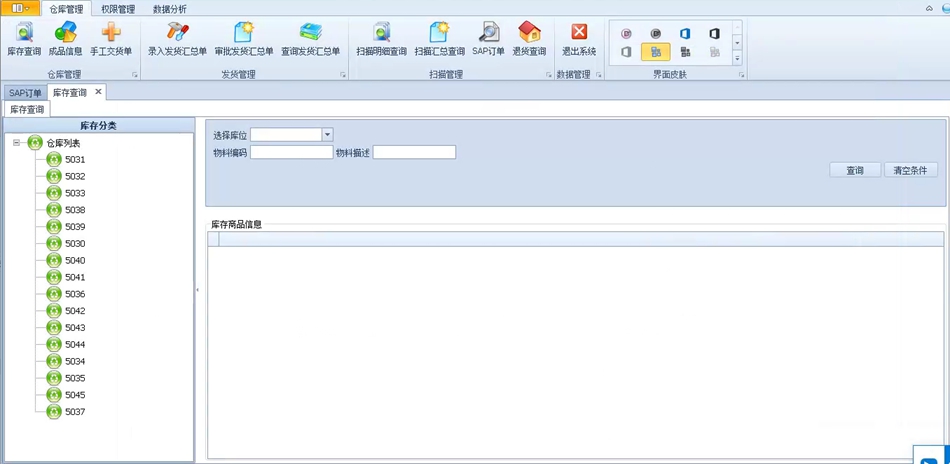Screen dimensions: 950x464
Task: Select warehouse 5039 in the tree
Action: [75, 227]
